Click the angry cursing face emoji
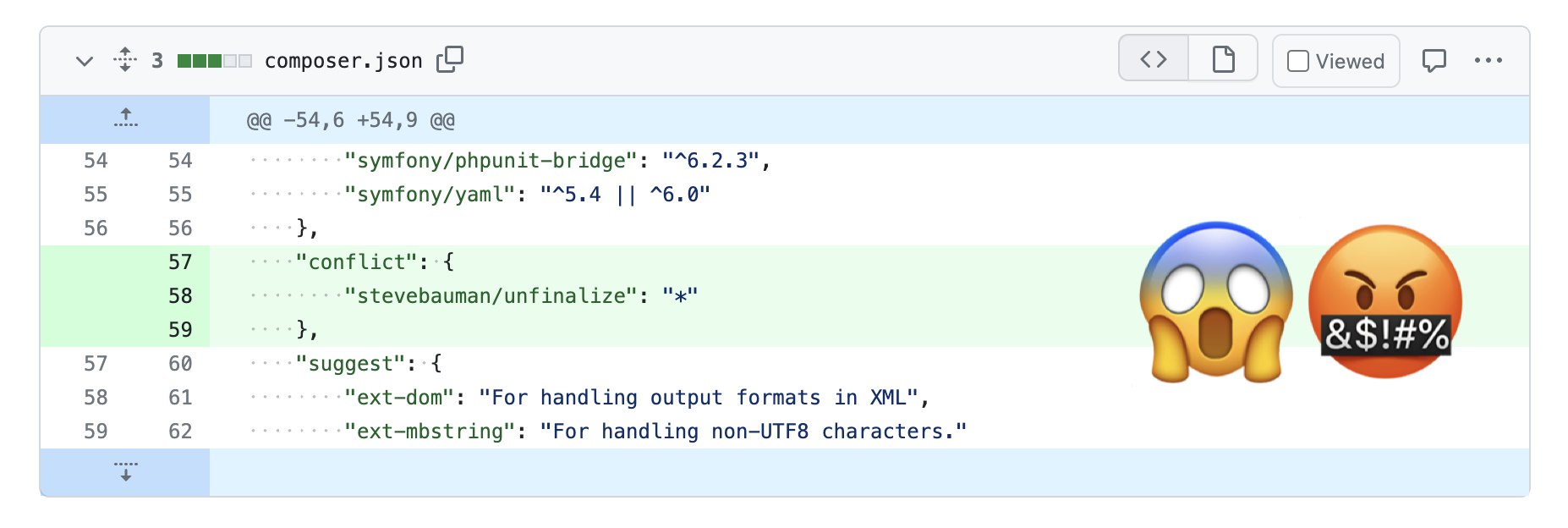 [1385, 302]
